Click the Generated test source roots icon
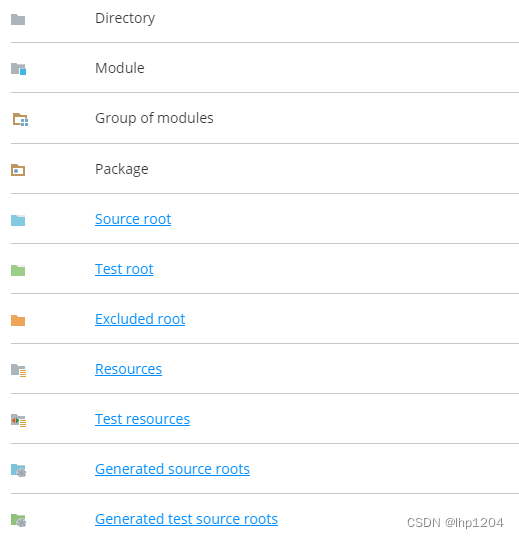 (x=19, y=520)
